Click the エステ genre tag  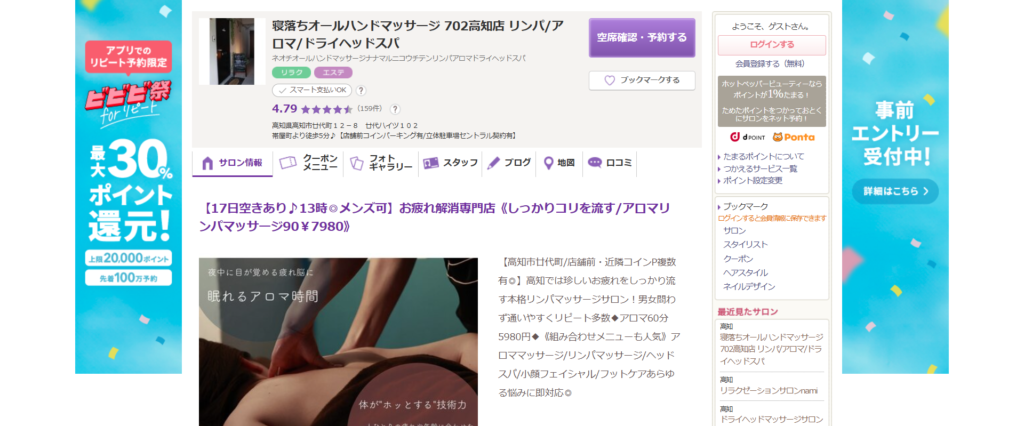[x=333, y=73]
